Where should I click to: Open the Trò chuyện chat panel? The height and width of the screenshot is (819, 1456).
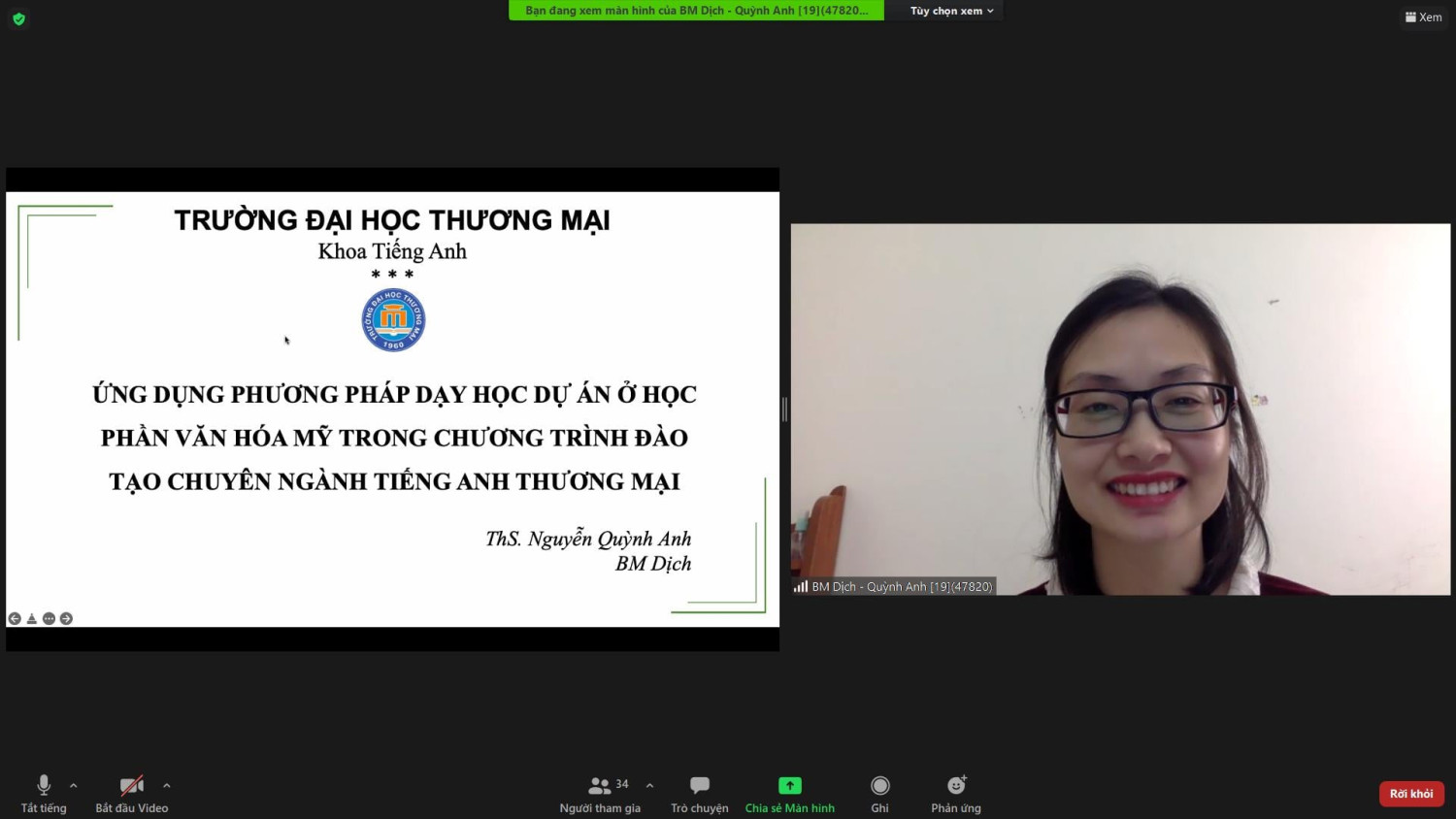pos(699,793)
